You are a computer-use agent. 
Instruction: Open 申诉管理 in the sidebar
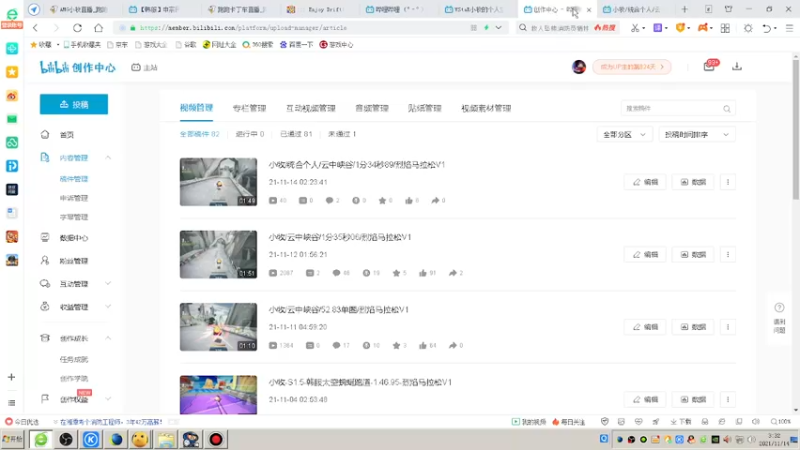[x=74, y=198]
